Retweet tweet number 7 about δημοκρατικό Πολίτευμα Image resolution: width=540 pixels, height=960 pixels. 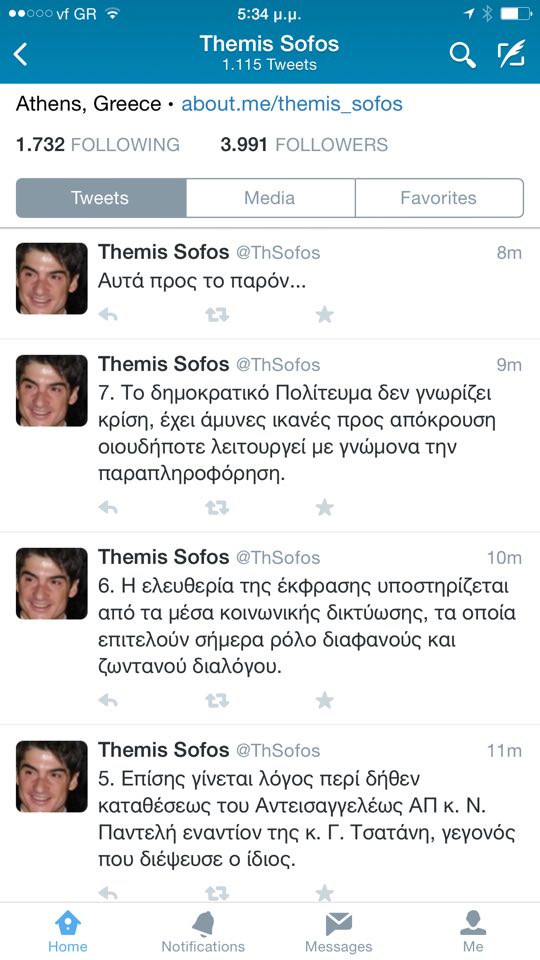(x=217, y=508)
